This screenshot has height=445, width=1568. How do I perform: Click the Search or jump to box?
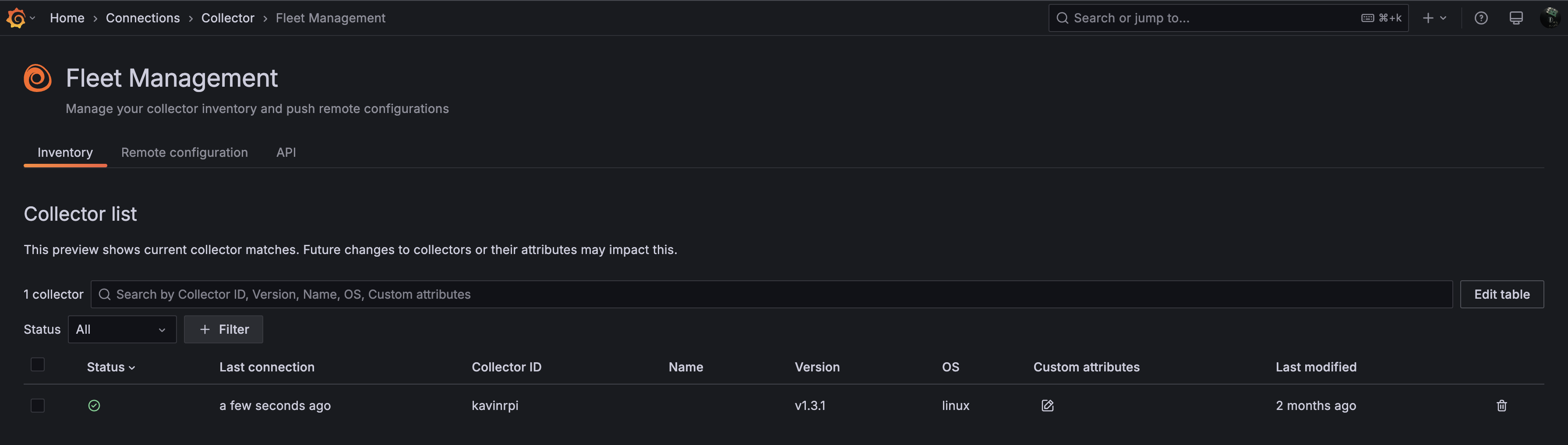1211,18
